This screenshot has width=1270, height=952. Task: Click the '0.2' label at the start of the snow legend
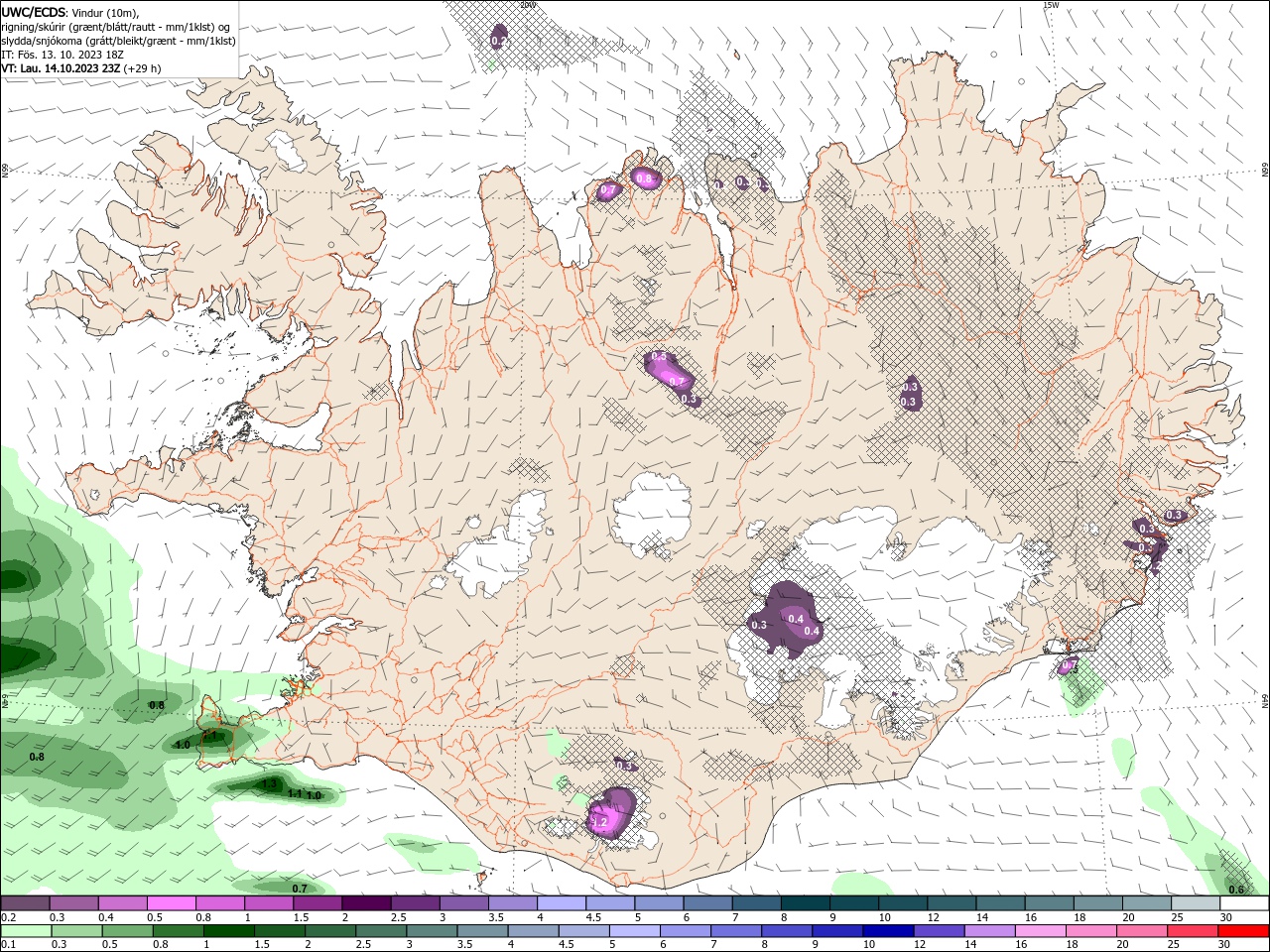[8, 917]
